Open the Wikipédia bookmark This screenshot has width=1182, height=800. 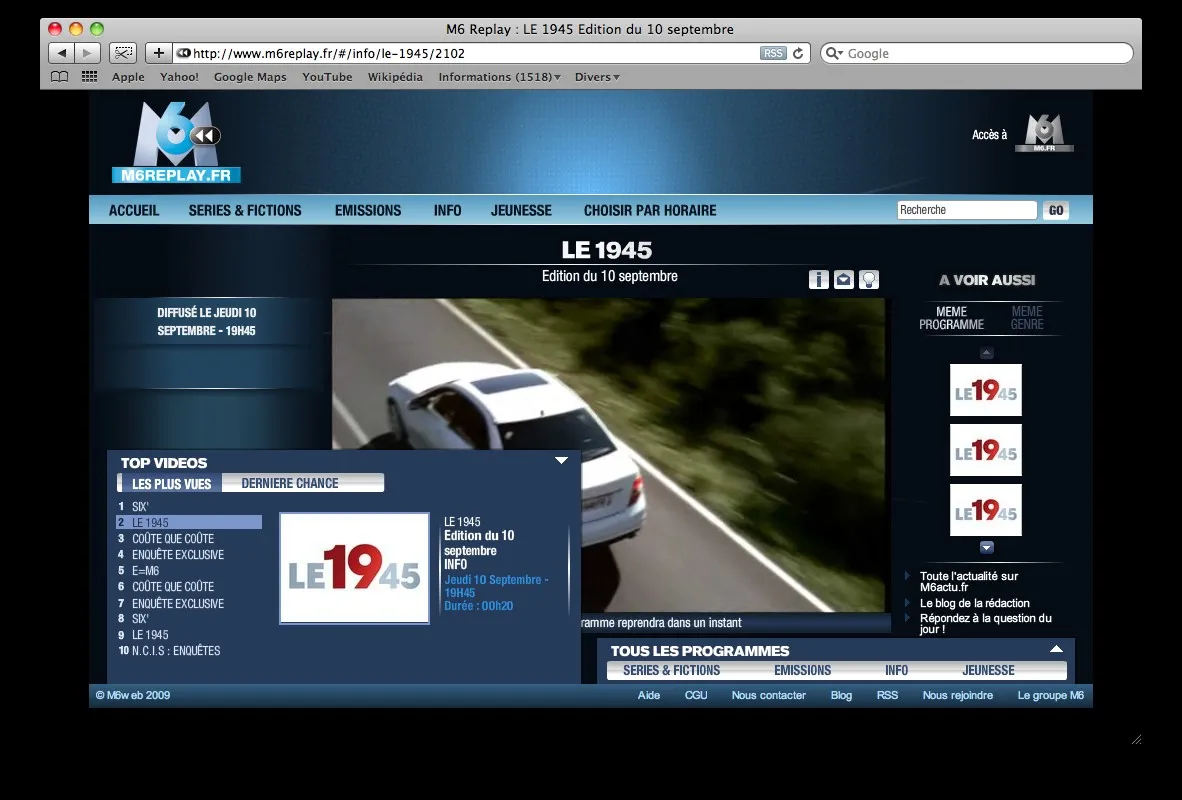[x=395, y=77]
